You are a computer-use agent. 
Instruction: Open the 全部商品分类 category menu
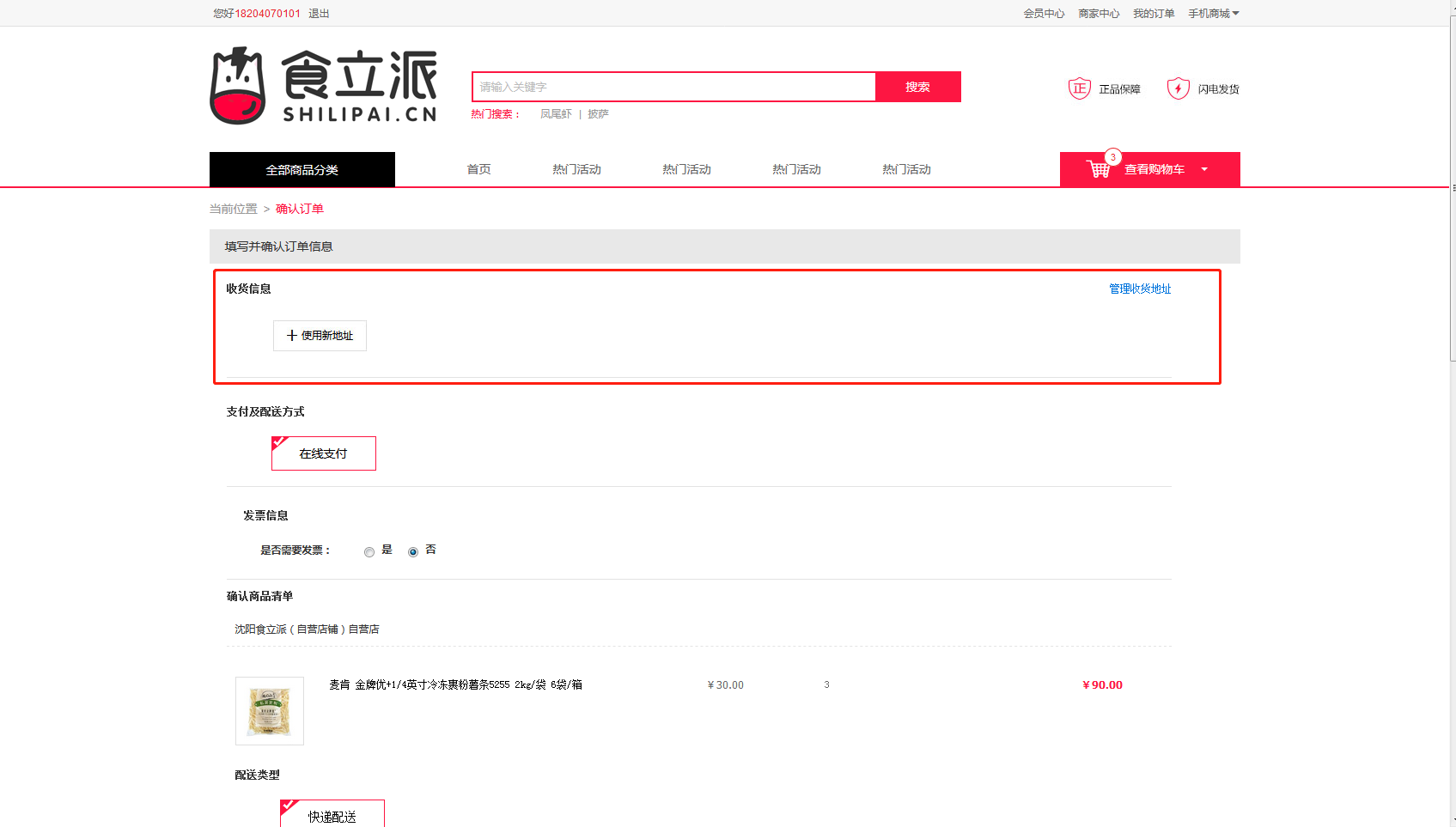point(302,169)
